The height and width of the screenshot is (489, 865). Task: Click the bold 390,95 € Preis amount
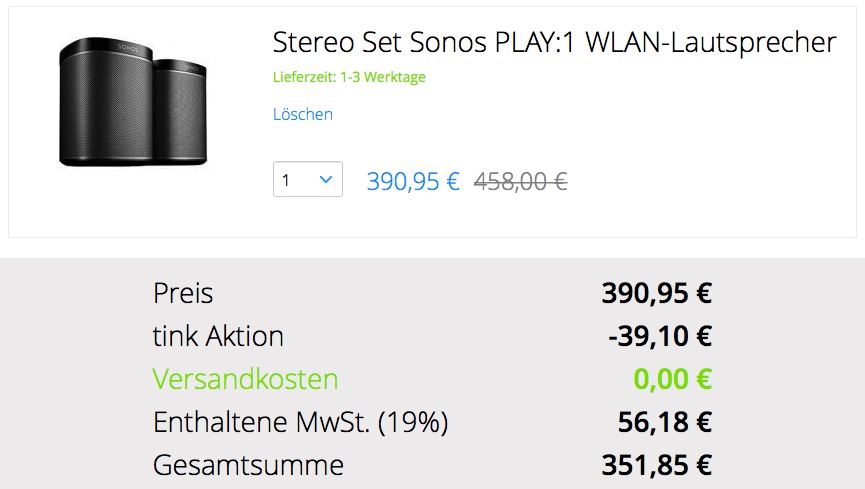click(x=656, y=293)
